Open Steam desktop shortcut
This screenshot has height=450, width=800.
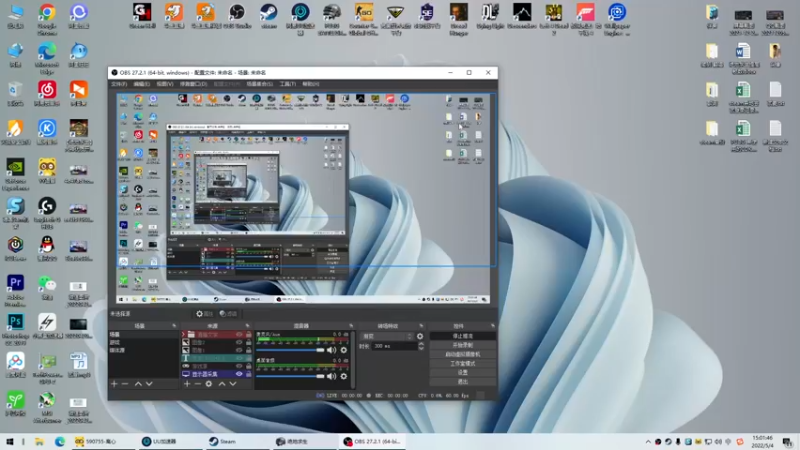pyautogui.click(x=268, y=15)
